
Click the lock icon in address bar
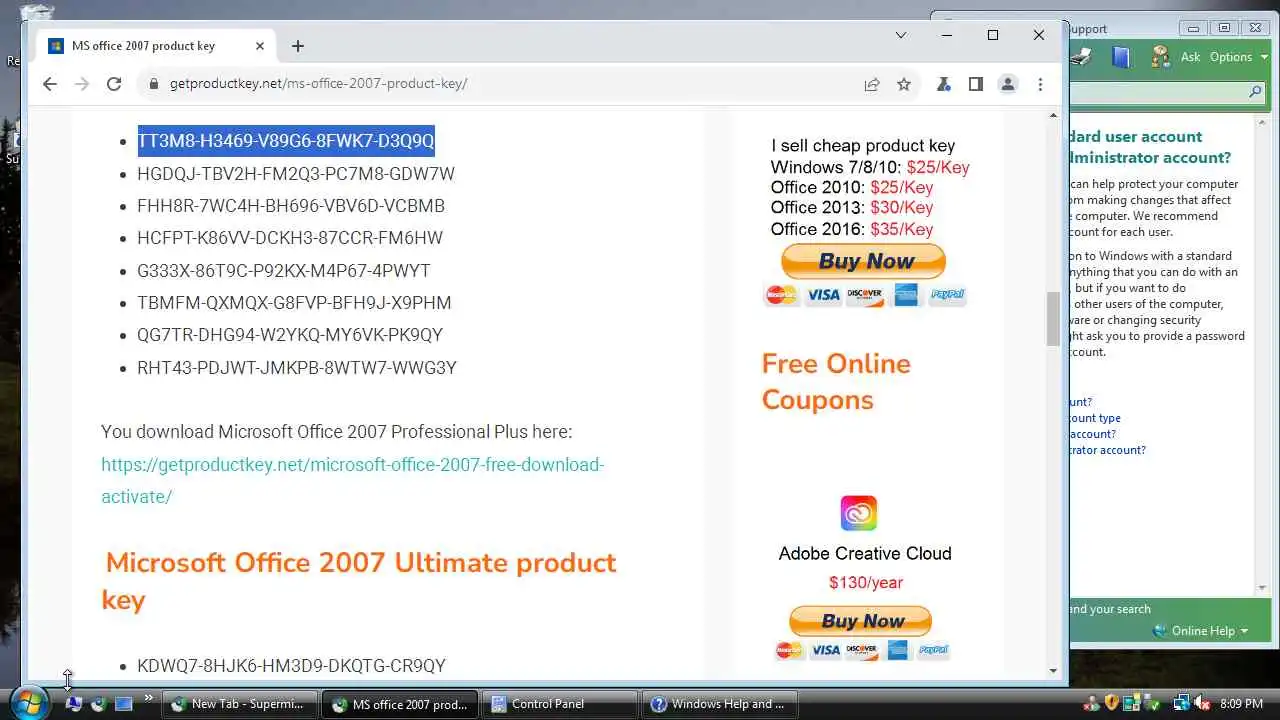[x=153, y=84]
